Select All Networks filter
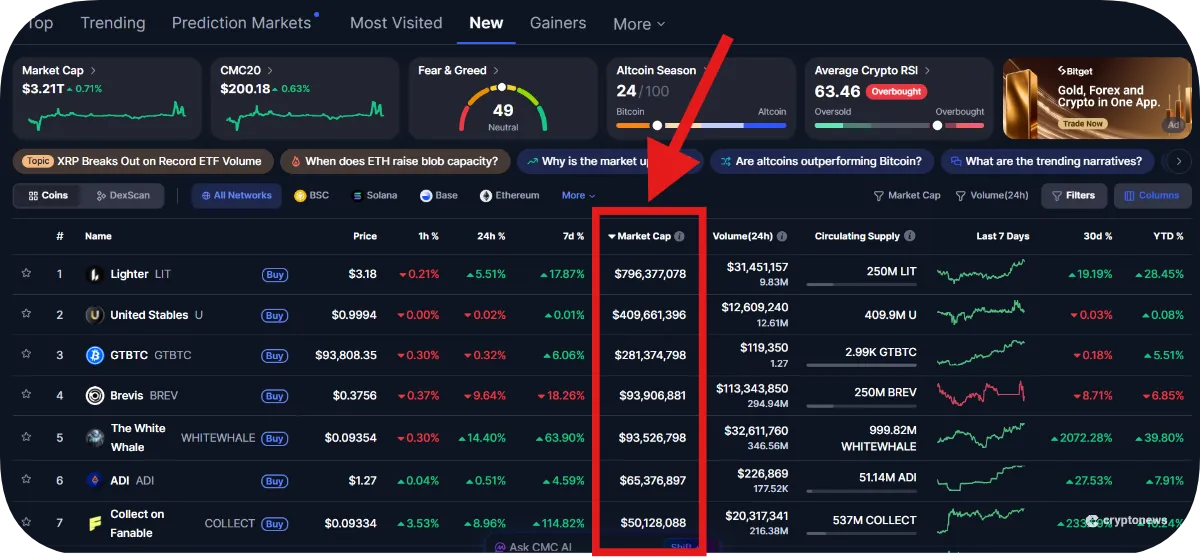The height and width of the screenshot is (557, 1200). click(236, 196)
